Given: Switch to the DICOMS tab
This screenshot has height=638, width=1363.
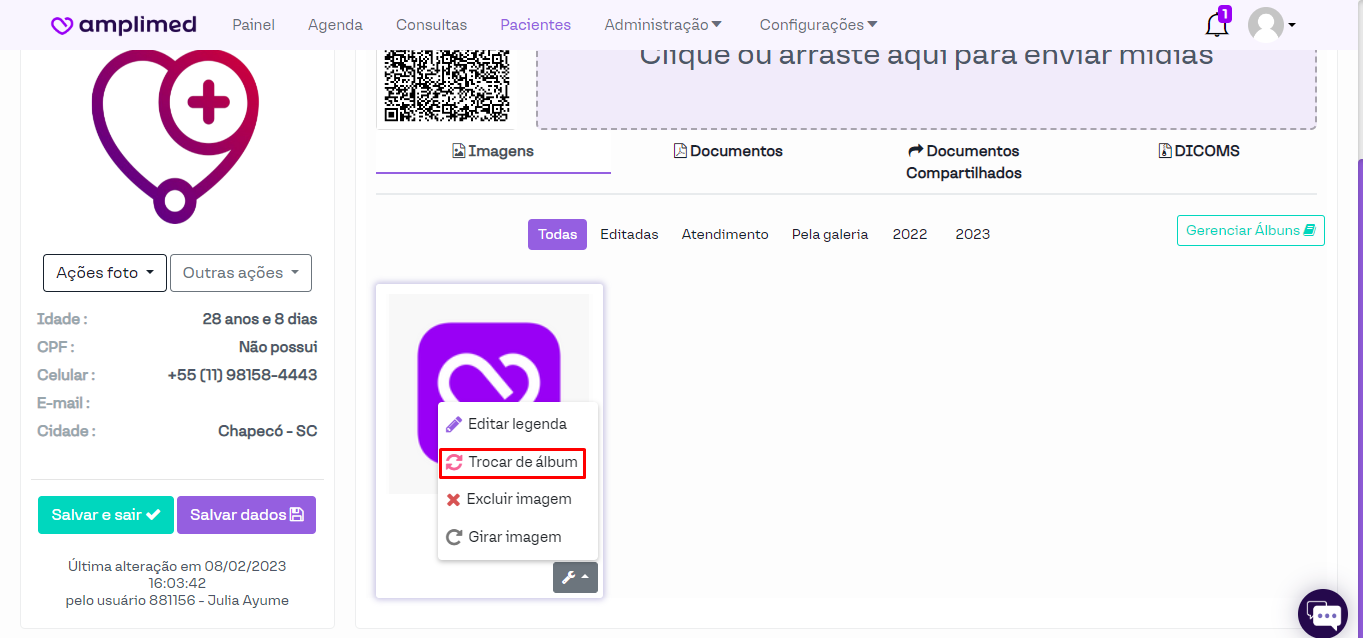Looking at the screenshot, I should pyautogui.click(x=1199, y=151).
